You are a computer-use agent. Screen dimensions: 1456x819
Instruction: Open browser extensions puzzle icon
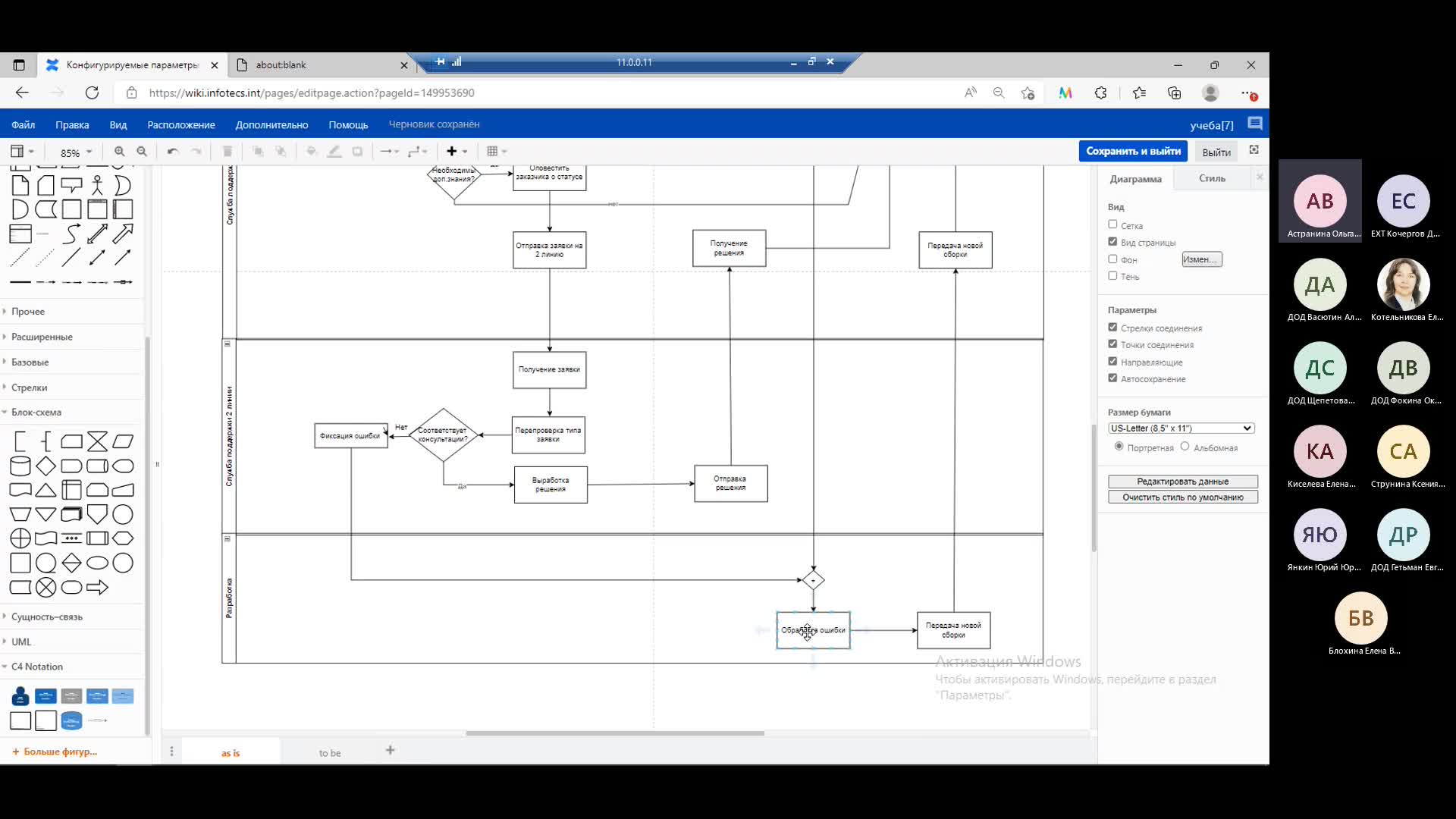point(1100,93)
